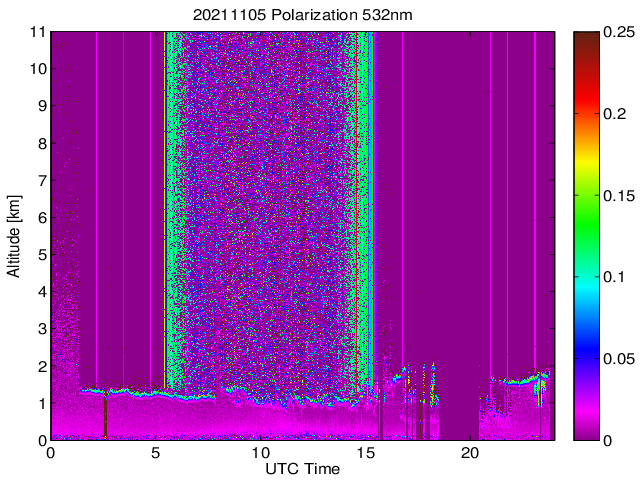Screen dimensions: 640x480
Task: Click the x-axis tick label 5
Action: [156, 453]
